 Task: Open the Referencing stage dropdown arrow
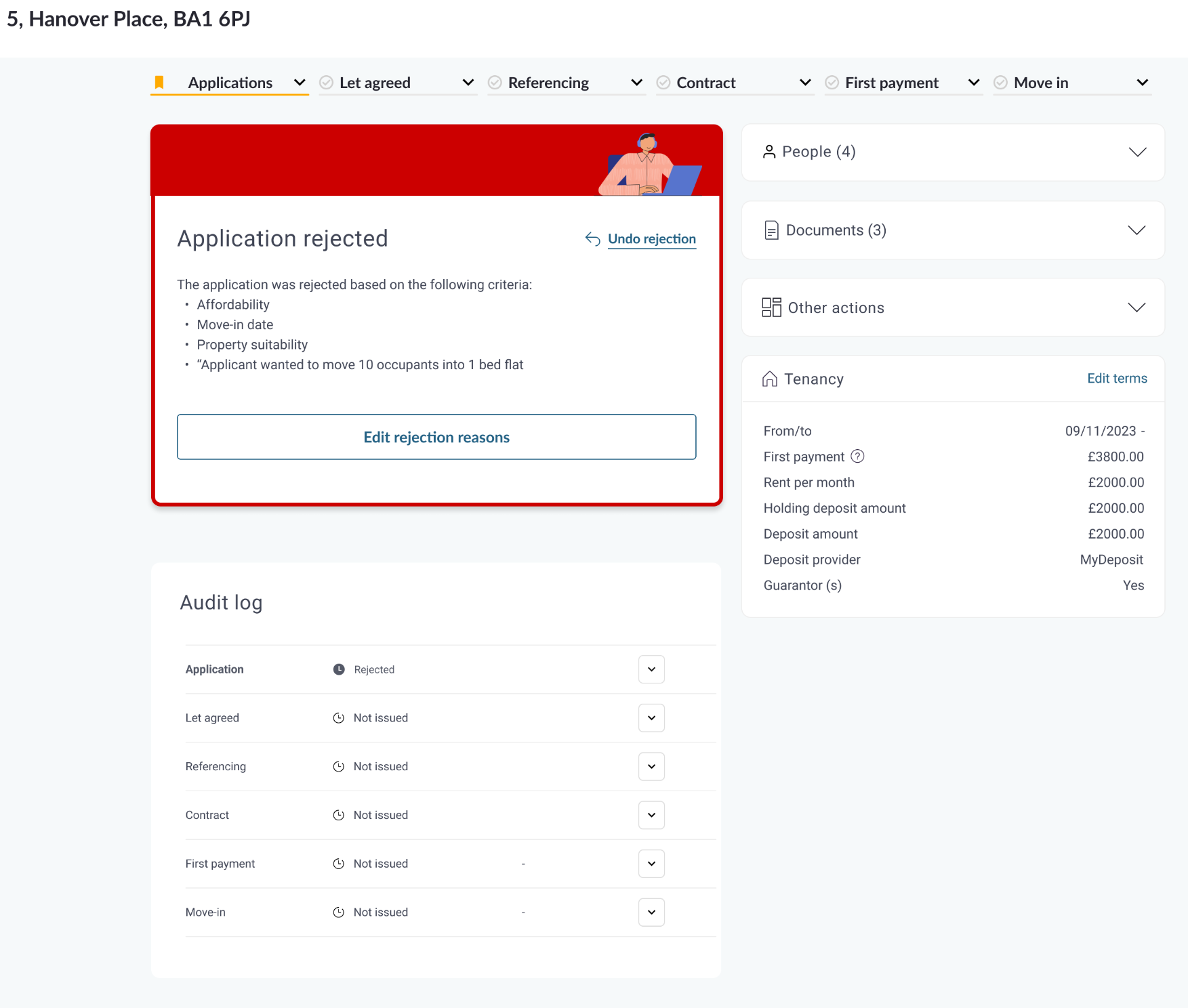click(x=637, y=83)
